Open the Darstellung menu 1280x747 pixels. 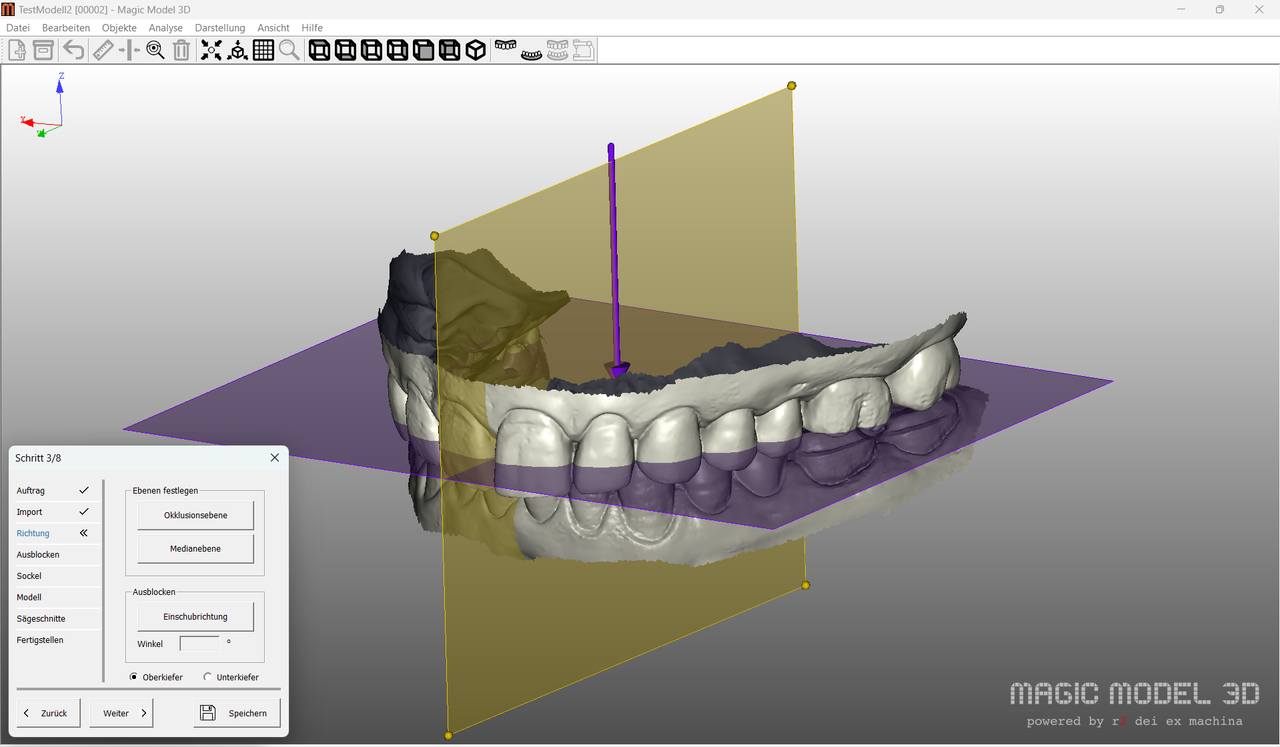click(x=220, y=28)
